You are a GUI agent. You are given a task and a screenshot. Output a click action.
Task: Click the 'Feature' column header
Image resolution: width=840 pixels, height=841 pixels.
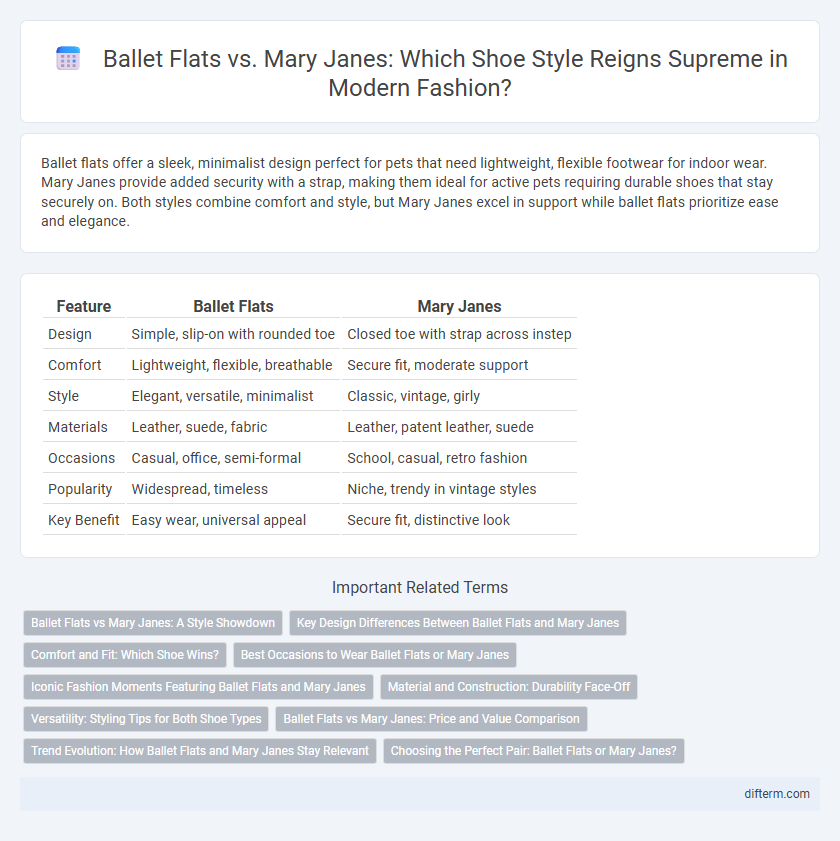pos(84,306)
